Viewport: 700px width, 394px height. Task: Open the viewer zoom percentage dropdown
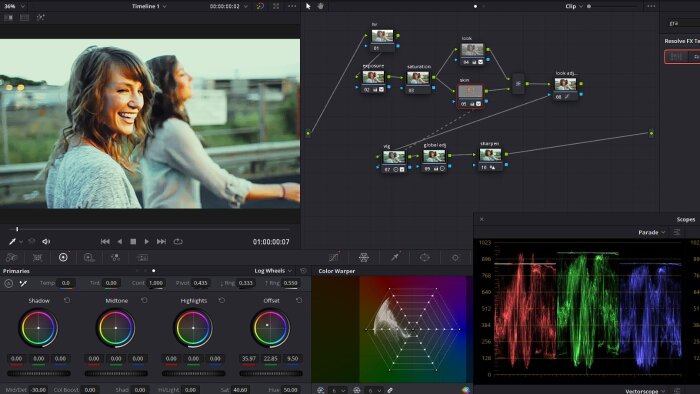pos(14,6)
